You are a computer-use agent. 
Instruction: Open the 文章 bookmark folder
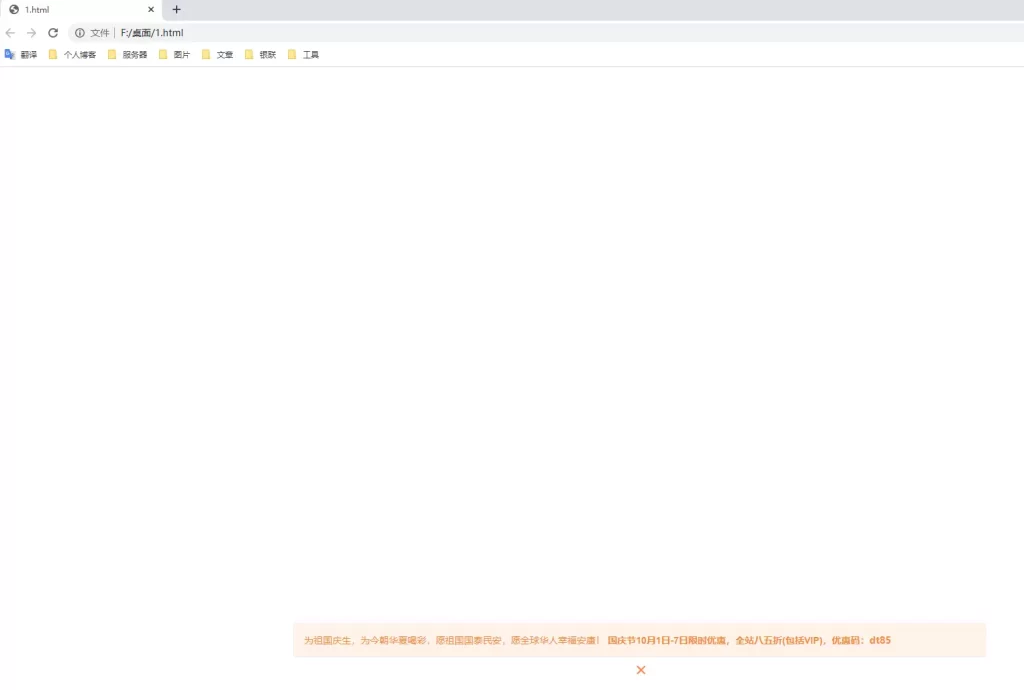[x=217, y=55]
